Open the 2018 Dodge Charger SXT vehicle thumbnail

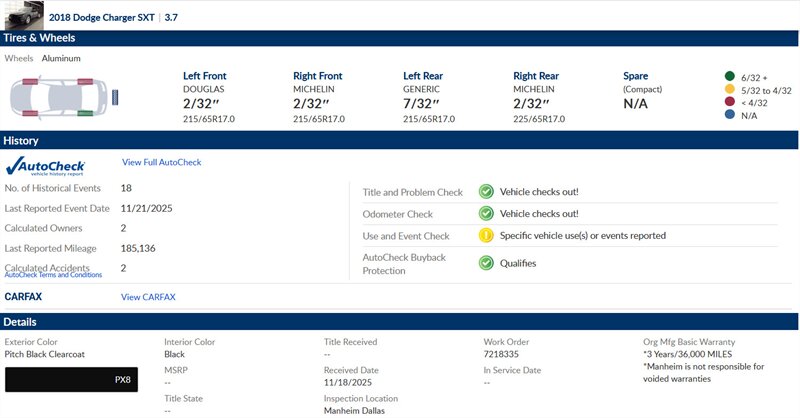coord(24,15)
